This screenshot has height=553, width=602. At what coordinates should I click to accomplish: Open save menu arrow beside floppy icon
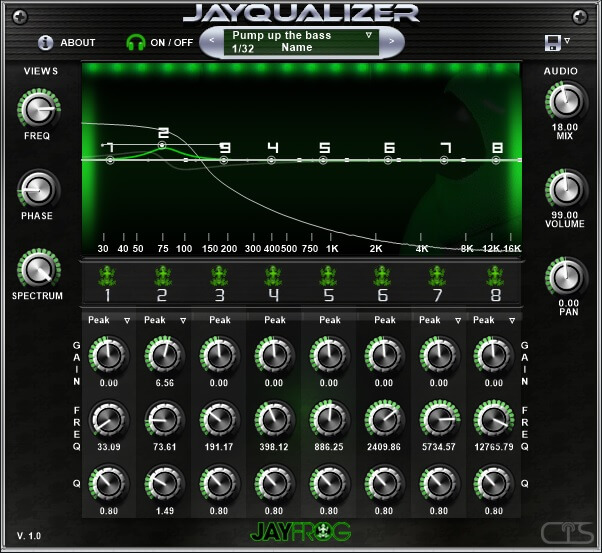[x=567, y=41]
